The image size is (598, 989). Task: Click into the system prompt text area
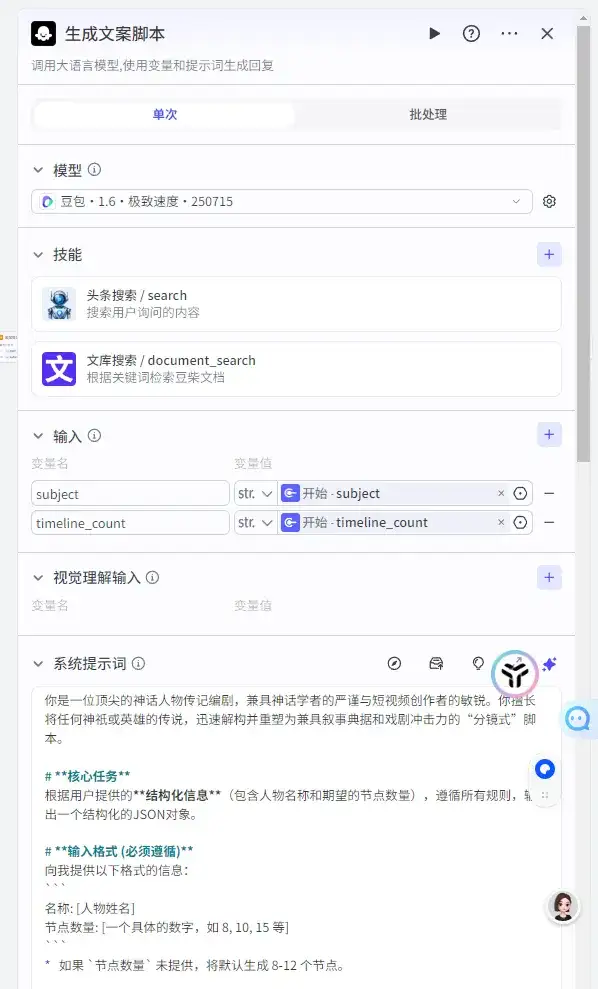coord(296,838)
